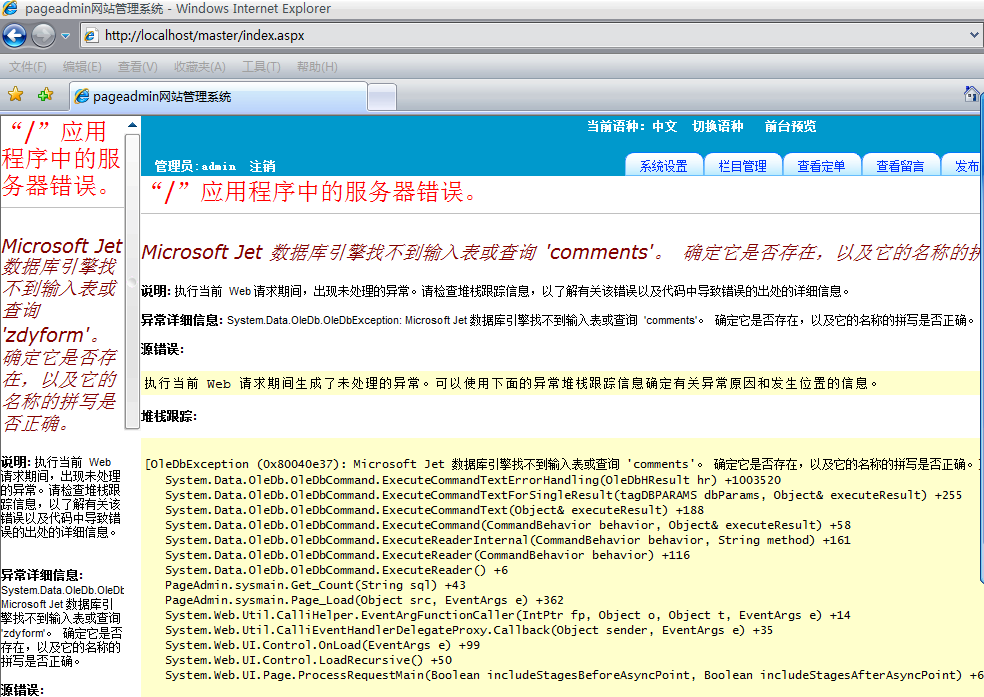Click the Add to Favorites icon
The width and height of the screenshot is (984, 697).
(45, 95)
